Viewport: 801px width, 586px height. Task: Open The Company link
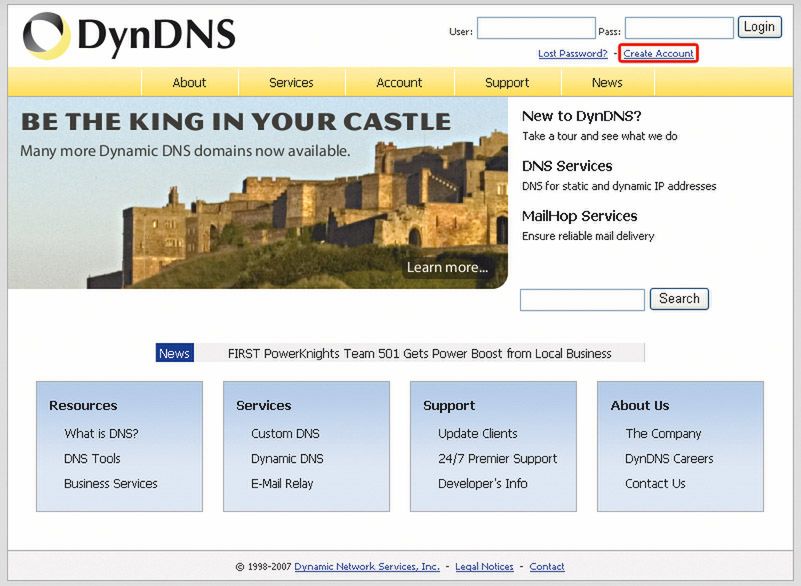663,434
